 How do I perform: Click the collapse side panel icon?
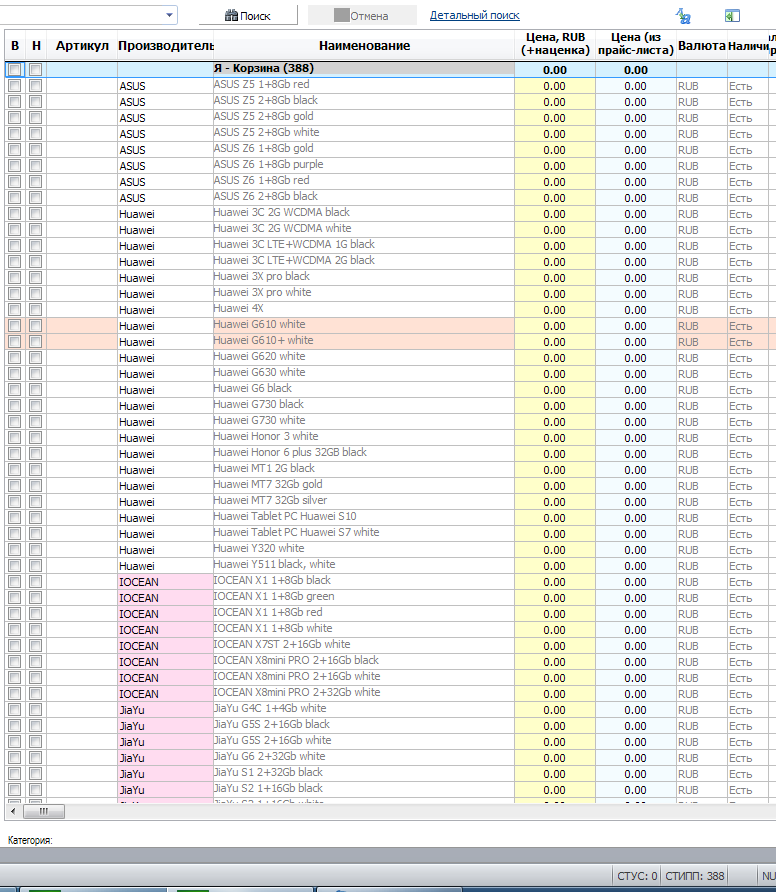pyautogui.click(x=732, y=16)
